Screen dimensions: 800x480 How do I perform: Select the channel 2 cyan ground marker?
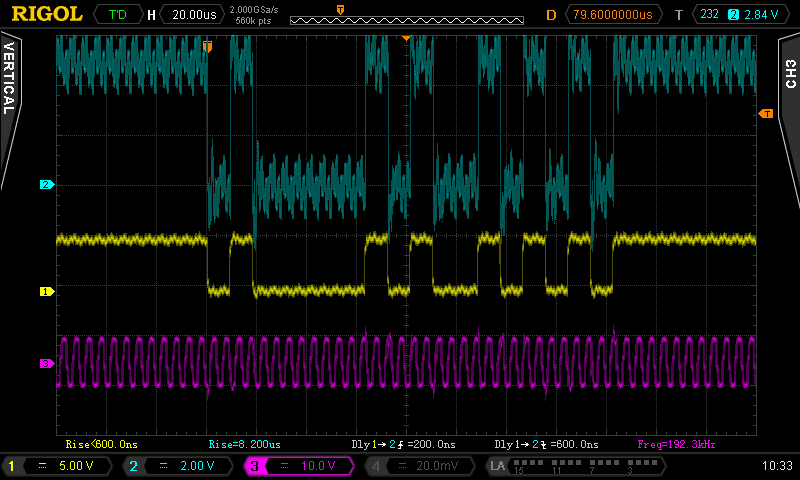(45, 185)
